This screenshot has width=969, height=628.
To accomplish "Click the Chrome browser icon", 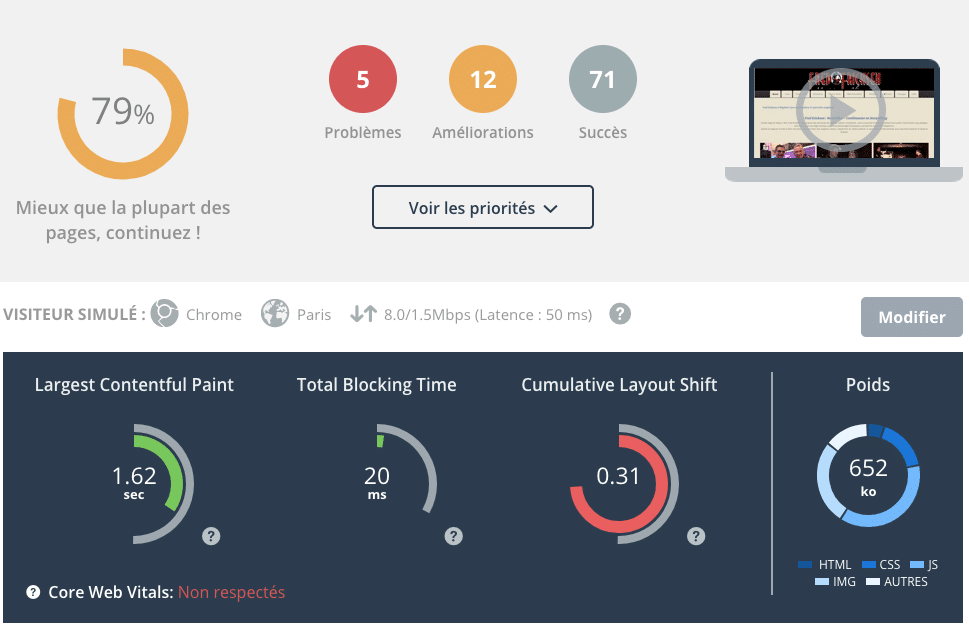I will click(x=164, y=314).
